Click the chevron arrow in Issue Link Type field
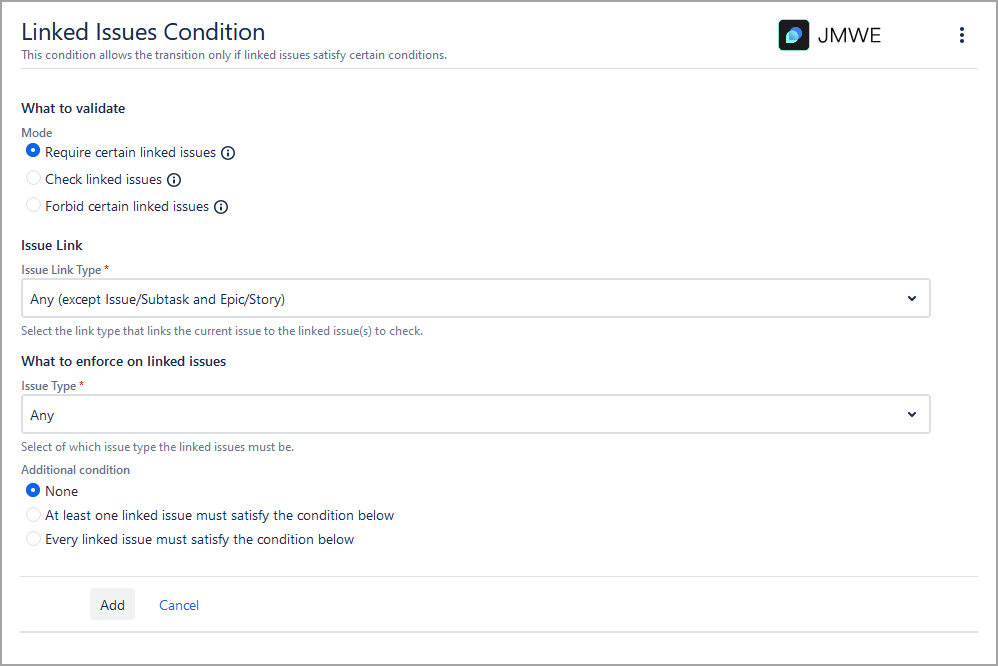This screenshot has height=666, width=998. [911, 298]
